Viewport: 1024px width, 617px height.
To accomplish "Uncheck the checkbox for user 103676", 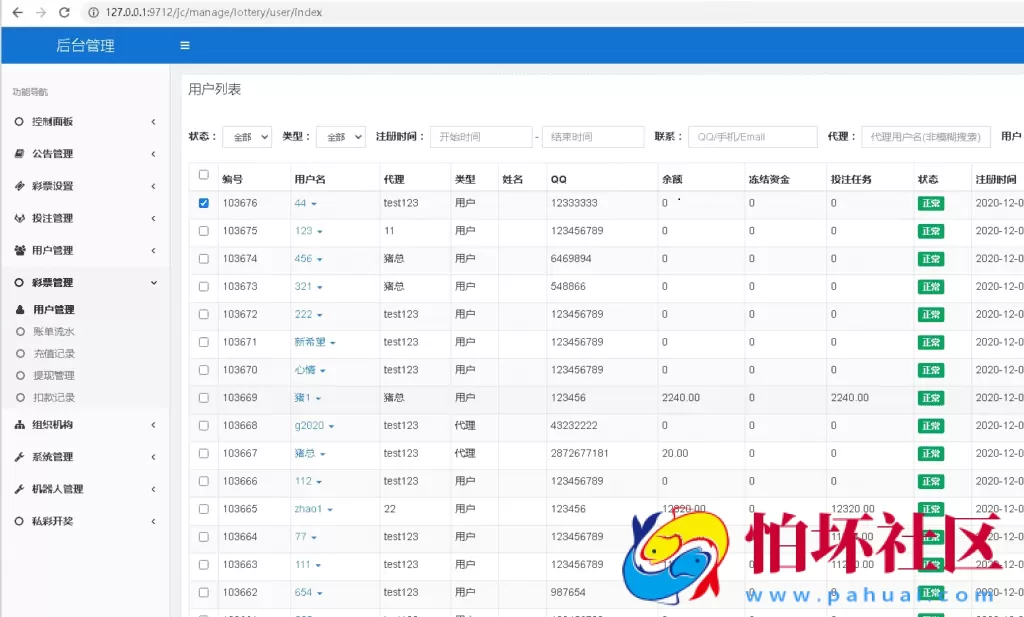I will click(x=203, y=203).
